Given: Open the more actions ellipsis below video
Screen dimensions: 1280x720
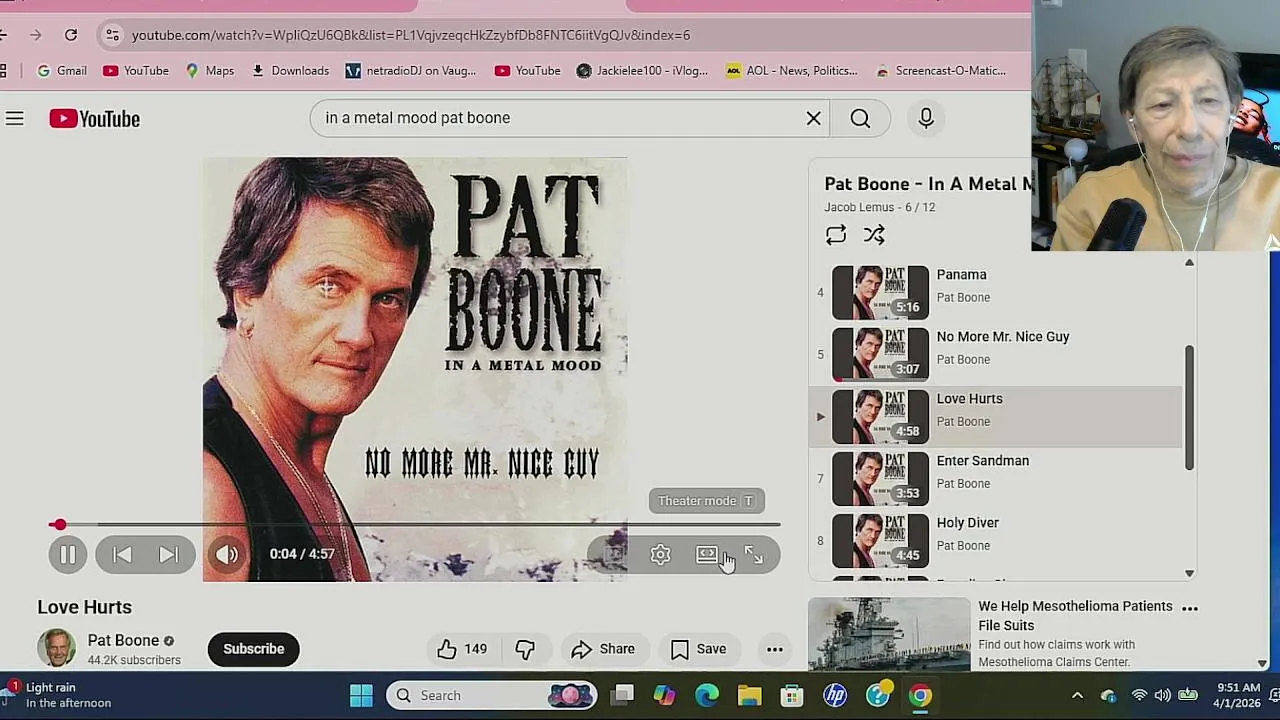Looking at the screenshot, I should (775, 649).
